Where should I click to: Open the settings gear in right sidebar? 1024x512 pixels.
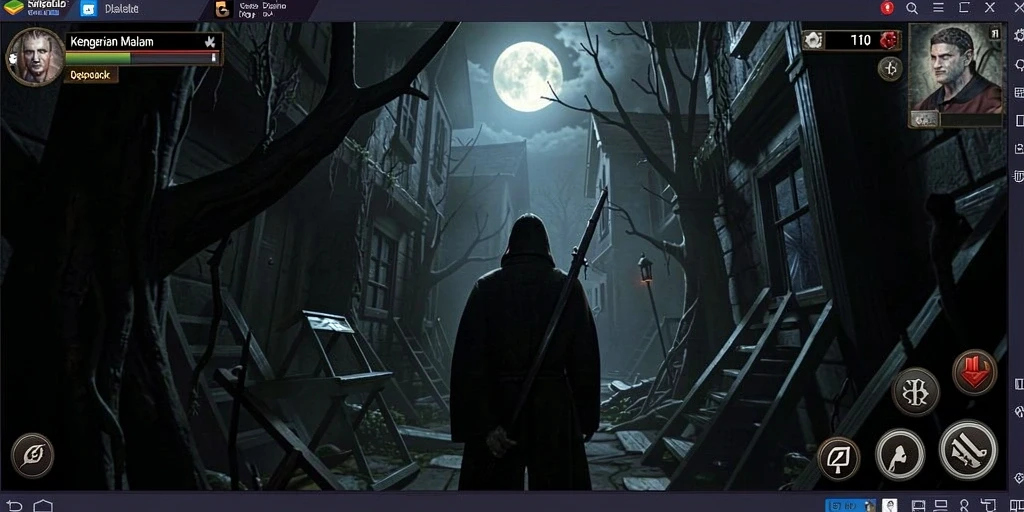pos(1019,35)
